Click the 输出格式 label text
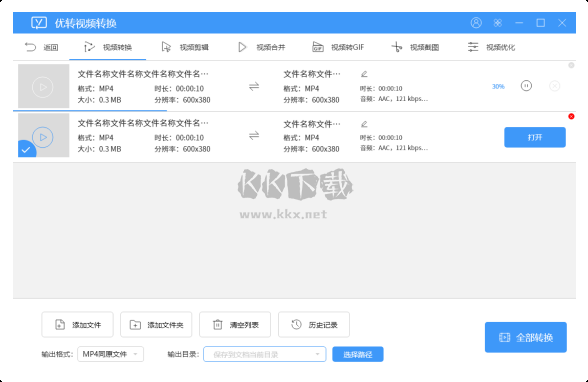Viewport: 588px width, 382px height. coord(57,354)
